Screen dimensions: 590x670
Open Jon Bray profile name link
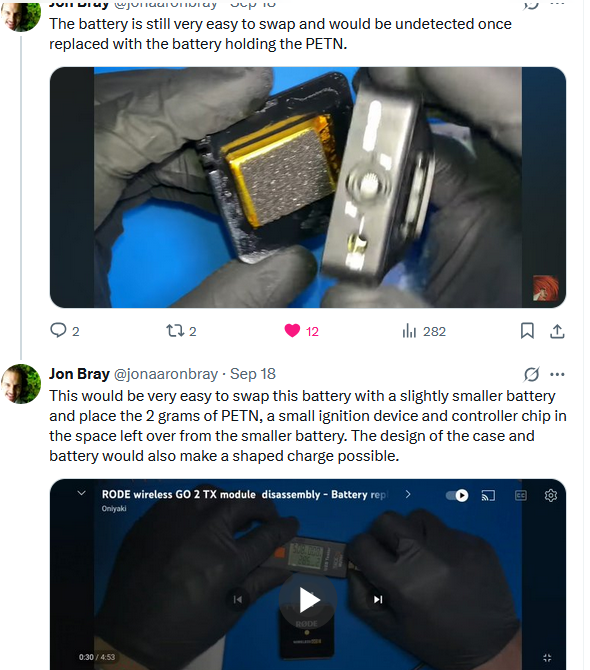click(79, 374)
